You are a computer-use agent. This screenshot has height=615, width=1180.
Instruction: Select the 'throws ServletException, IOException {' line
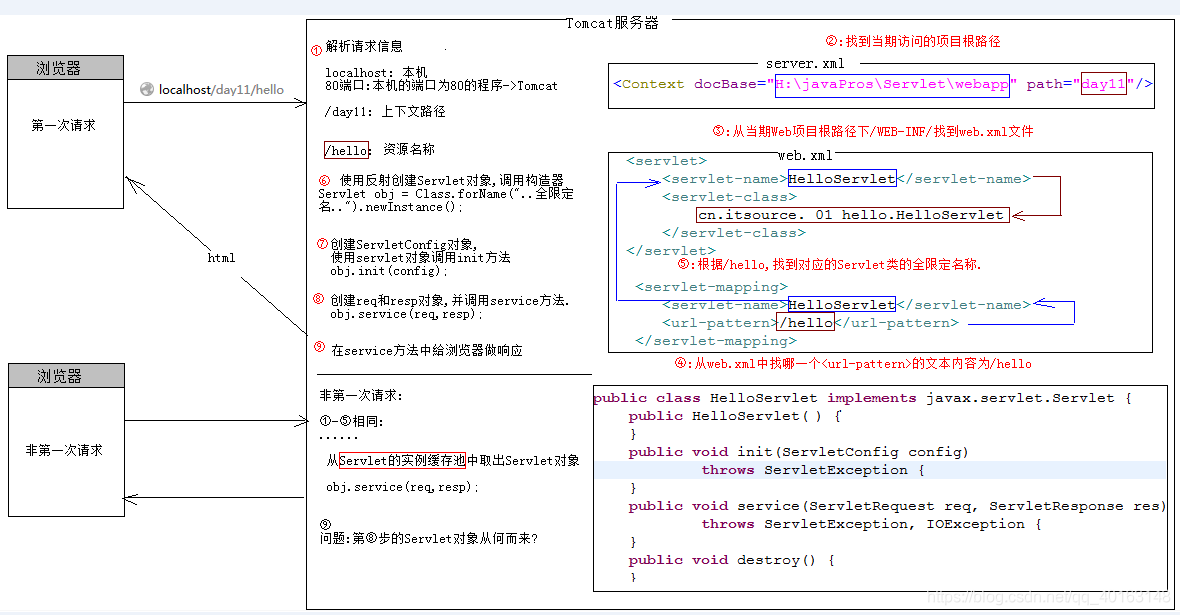click(x=871, y=524)
